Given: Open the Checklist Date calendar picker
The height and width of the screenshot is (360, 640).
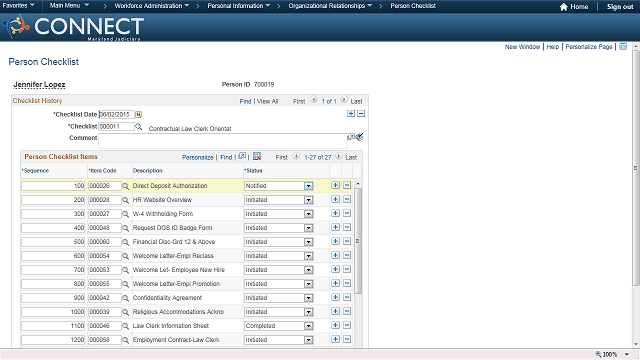Looking at the screenshot, I should click(138, 115).
